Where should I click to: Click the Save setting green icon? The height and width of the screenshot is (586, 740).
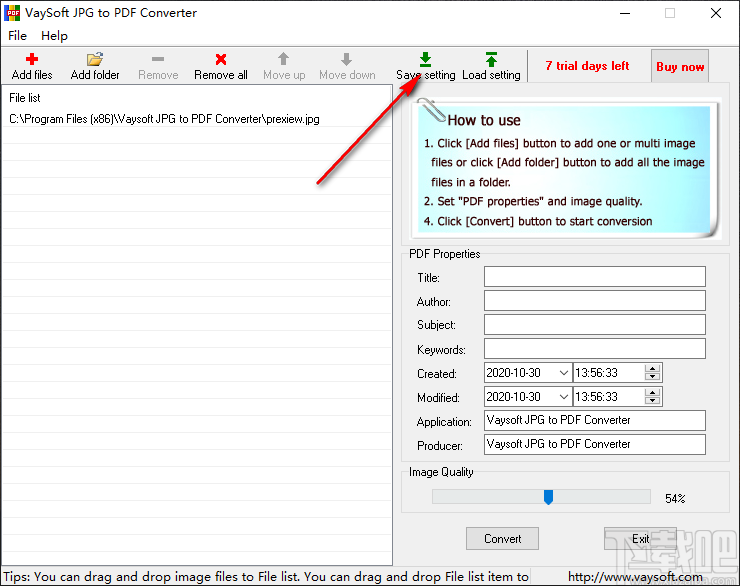coord(425,59)
